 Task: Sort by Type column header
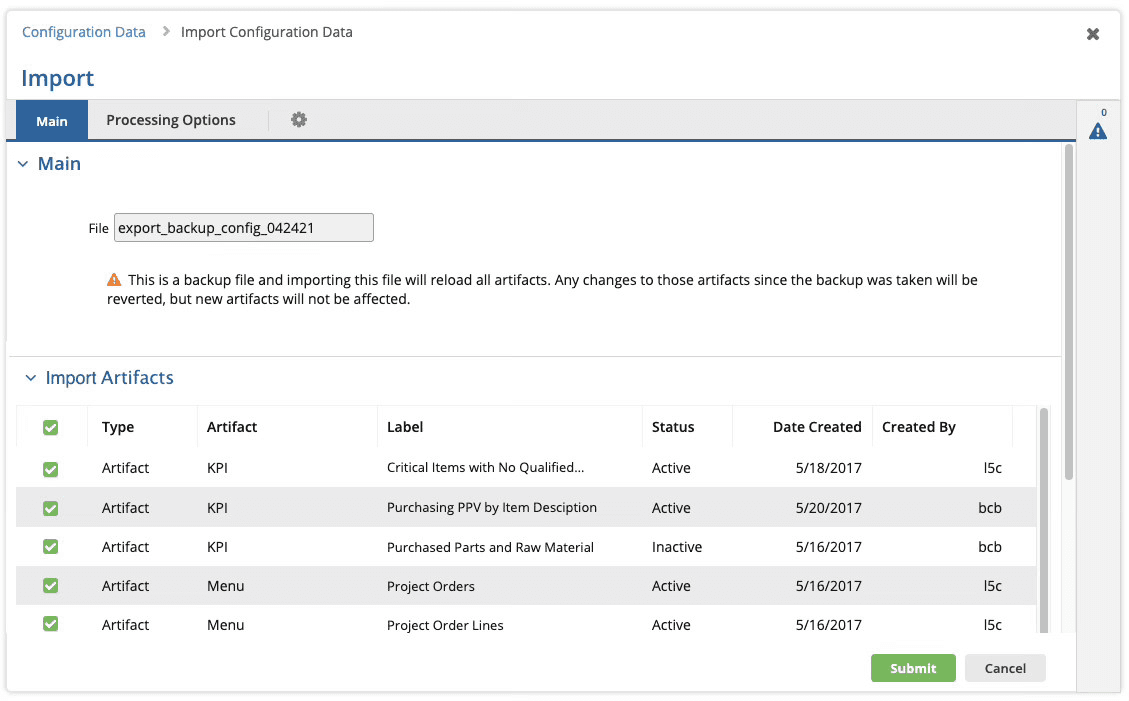(x=118, y=427)
